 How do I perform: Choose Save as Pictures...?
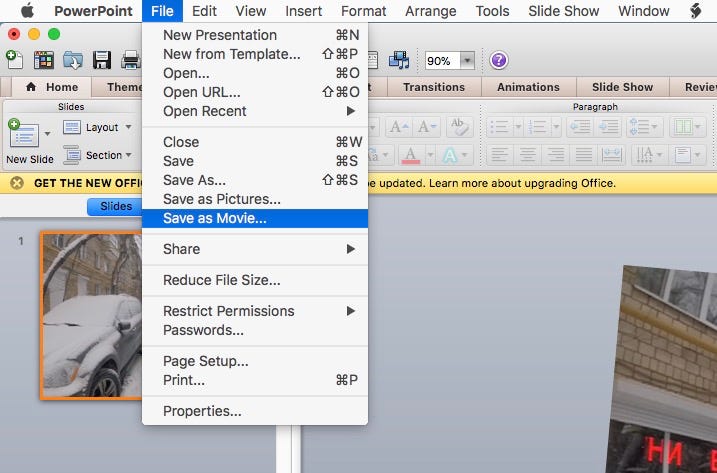click(x=255, y=199)
